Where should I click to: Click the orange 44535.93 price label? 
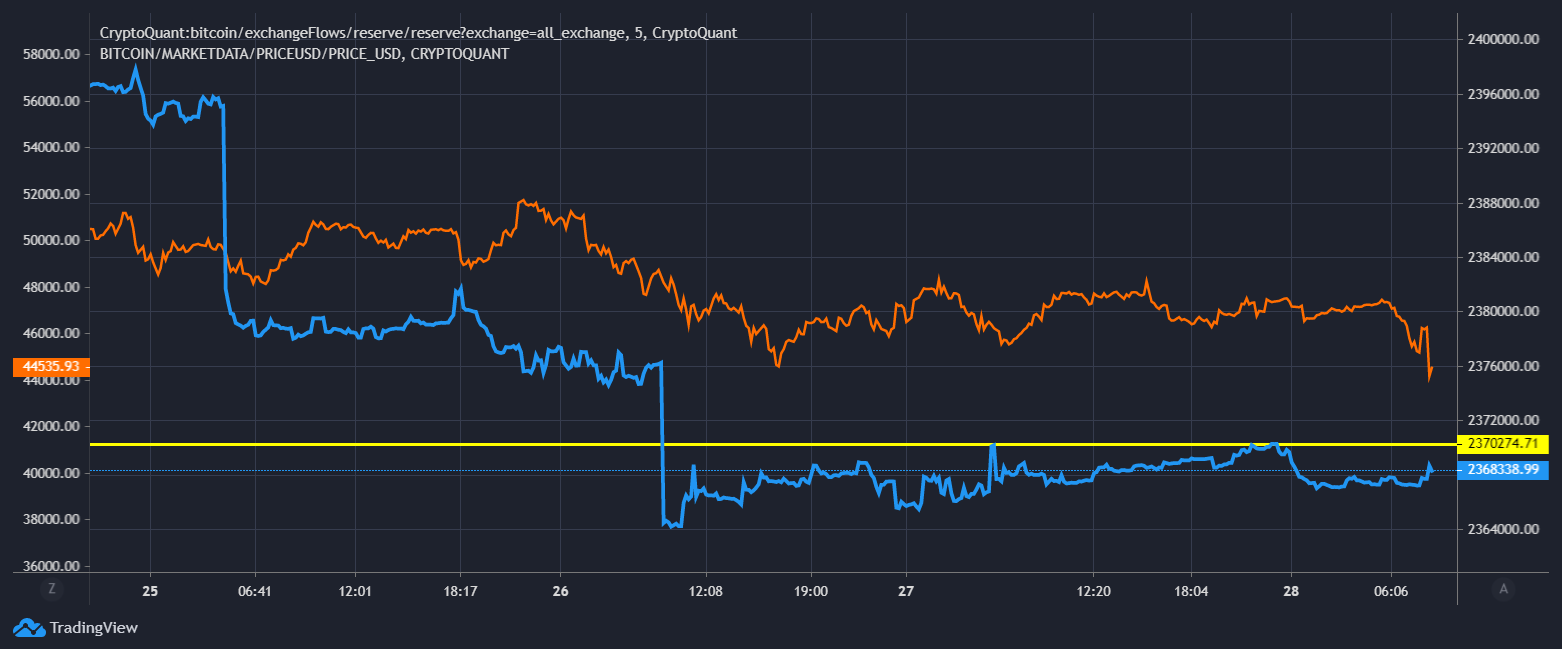pos(47,367)
